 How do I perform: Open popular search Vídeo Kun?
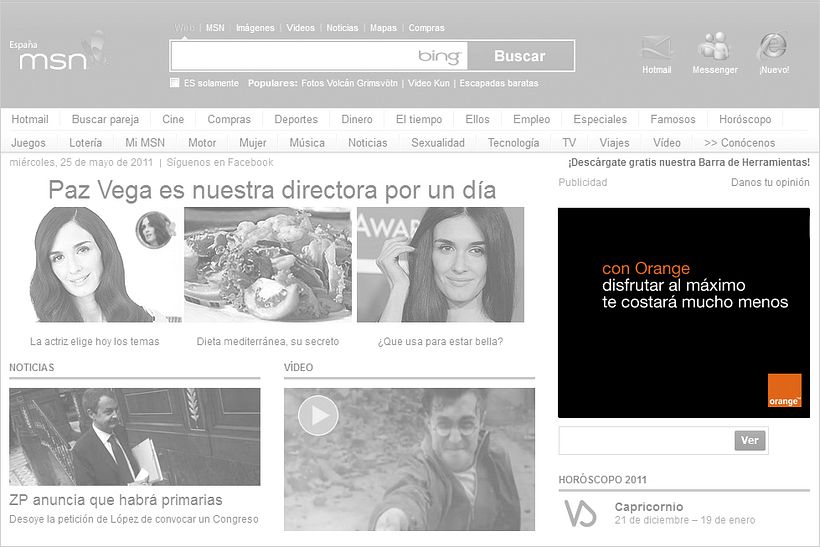(x=429, y=83)
